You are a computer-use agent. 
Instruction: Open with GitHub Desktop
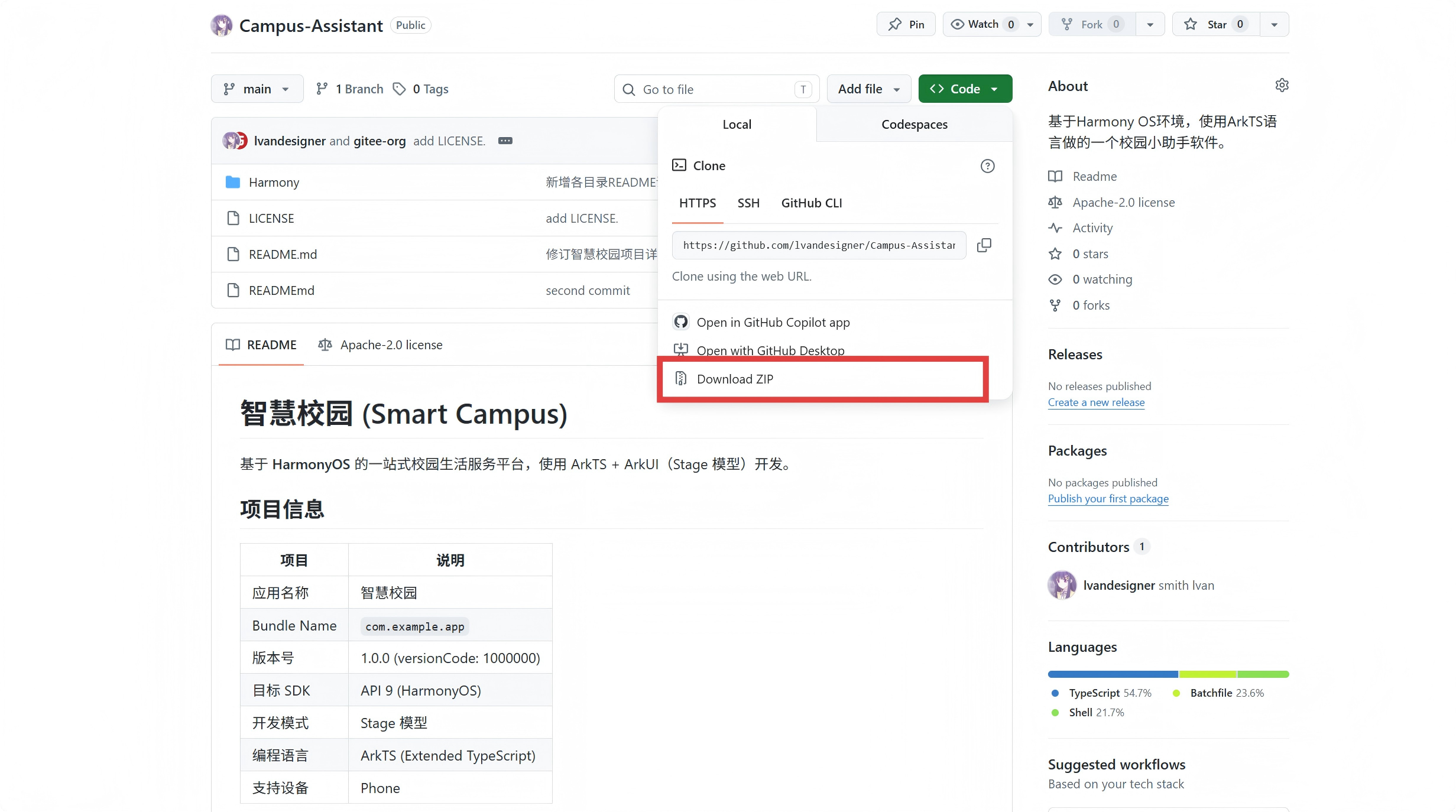coord(770,350)
